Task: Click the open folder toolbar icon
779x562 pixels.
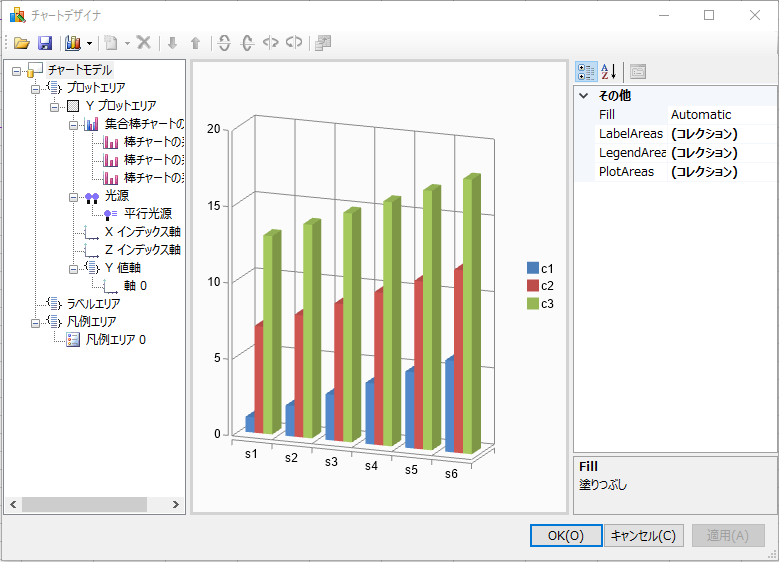Action: click(21, 43)
